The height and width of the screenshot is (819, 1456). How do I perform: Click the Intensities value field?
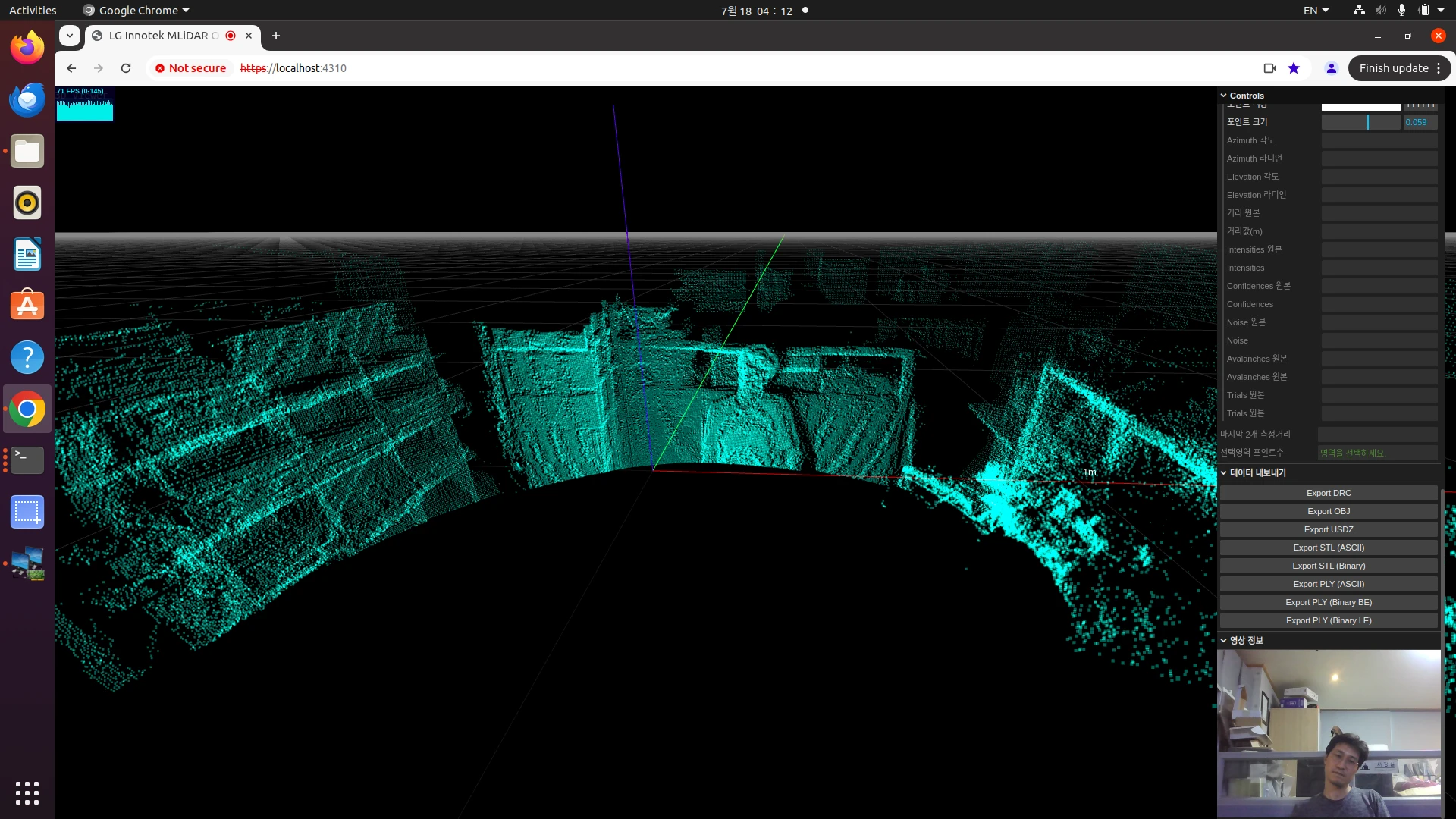1379,268
